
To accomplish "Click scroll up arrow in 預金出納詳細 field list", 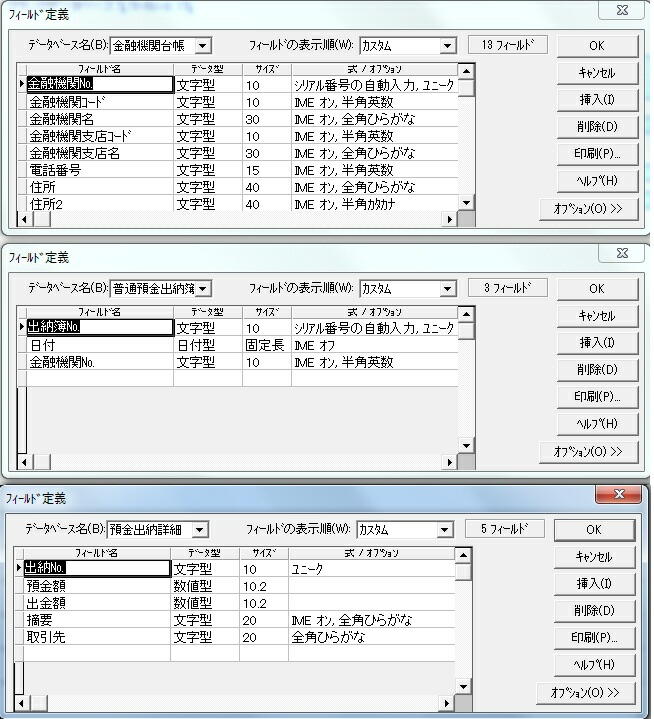I will [463, 556].
